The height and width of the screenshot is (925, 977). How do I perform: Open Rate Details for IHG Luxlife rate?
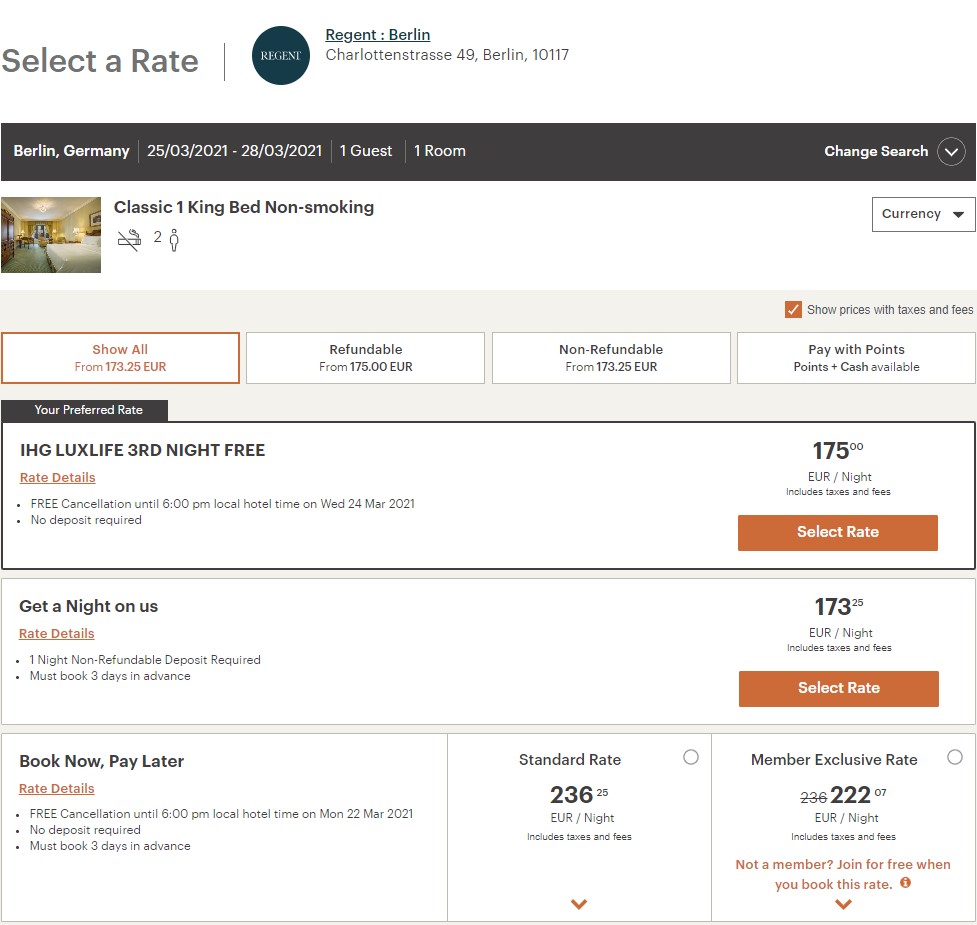point(57,478)
